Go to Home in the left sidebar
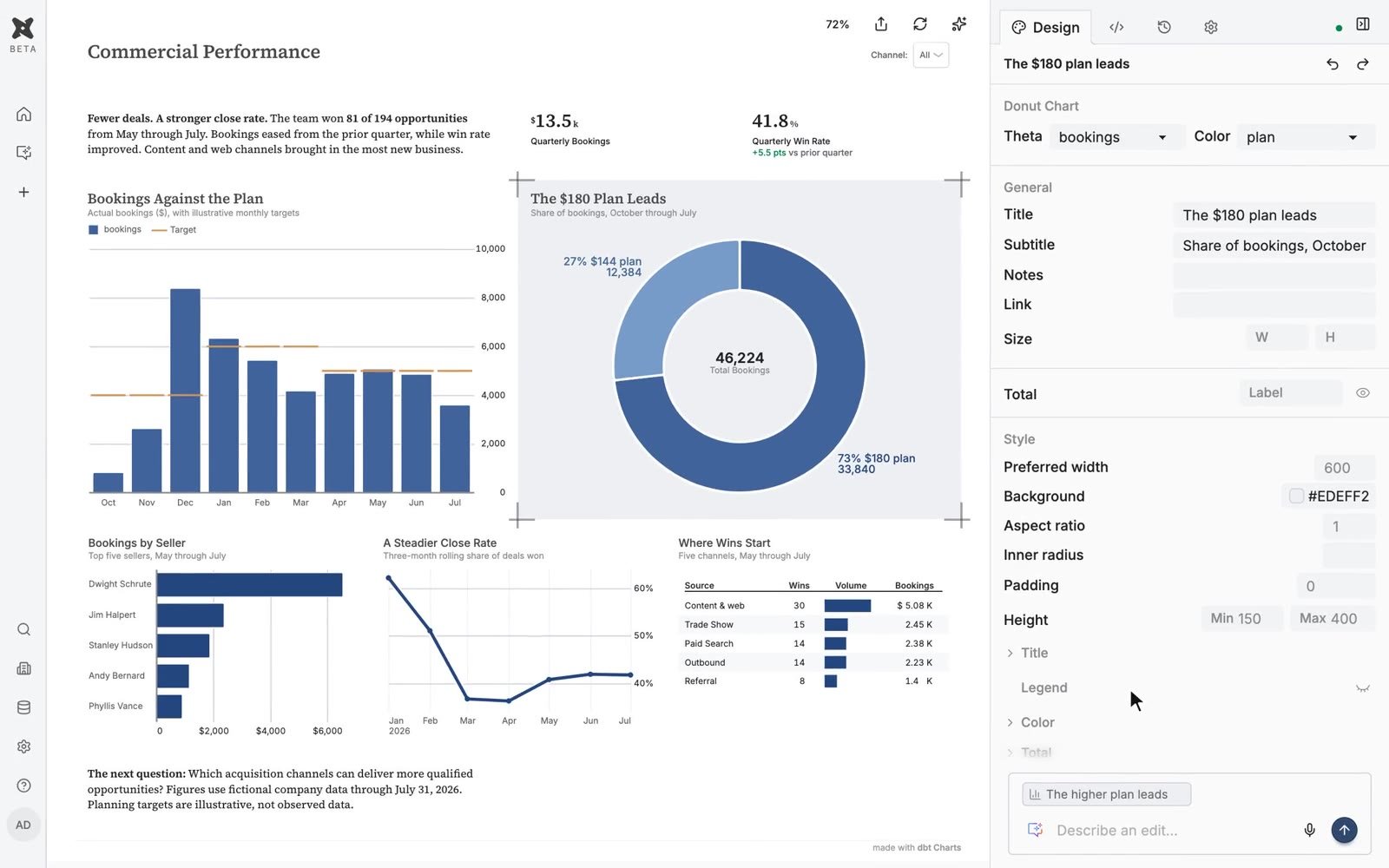Image resolution: width=1389 pixels, height=868 pixels. (x=23, y=114)
